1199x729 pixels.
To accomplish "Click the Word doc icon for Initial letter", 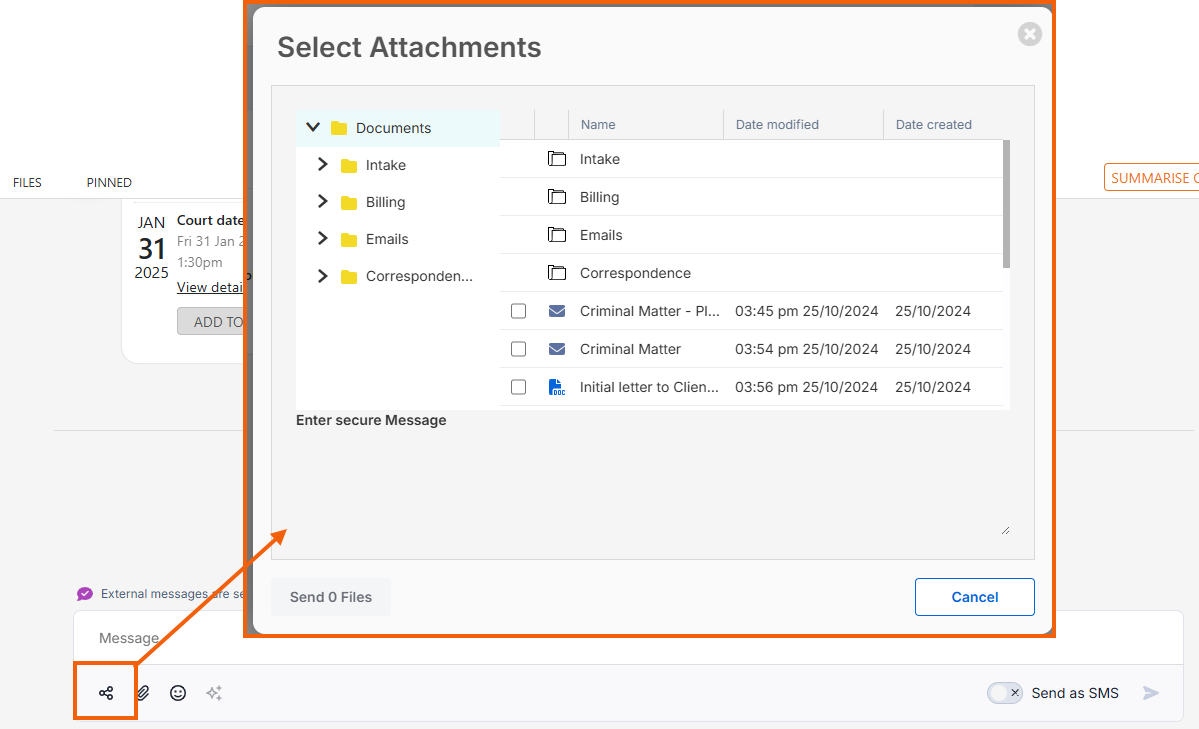I will [557, 387].
